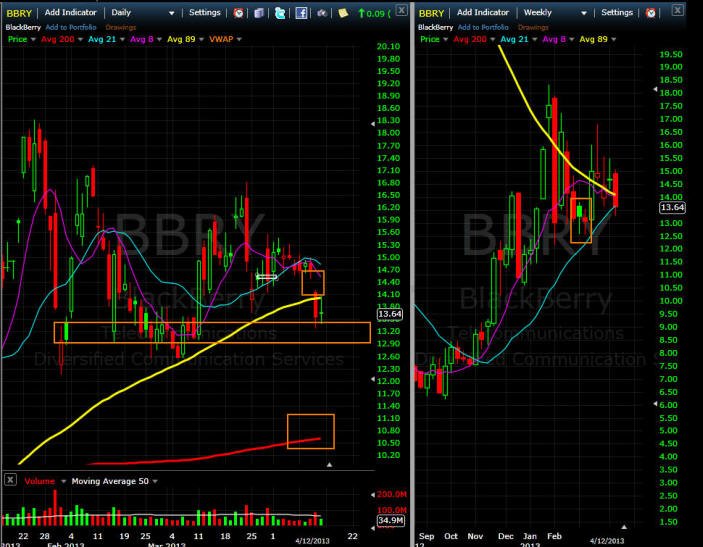This screenshot has height=547, width=703.
Task: Expand Avg 21 options in Daily chart
Action: [122, 39]
